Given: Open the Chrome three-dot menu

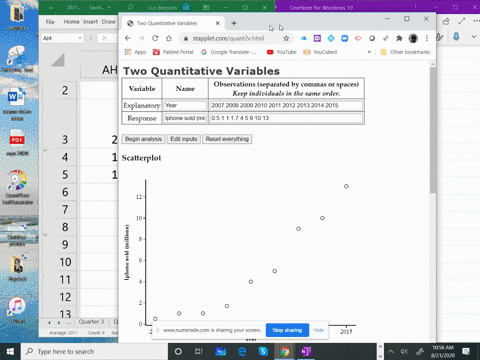Looking at the screenshot, I should click(427, 38).
